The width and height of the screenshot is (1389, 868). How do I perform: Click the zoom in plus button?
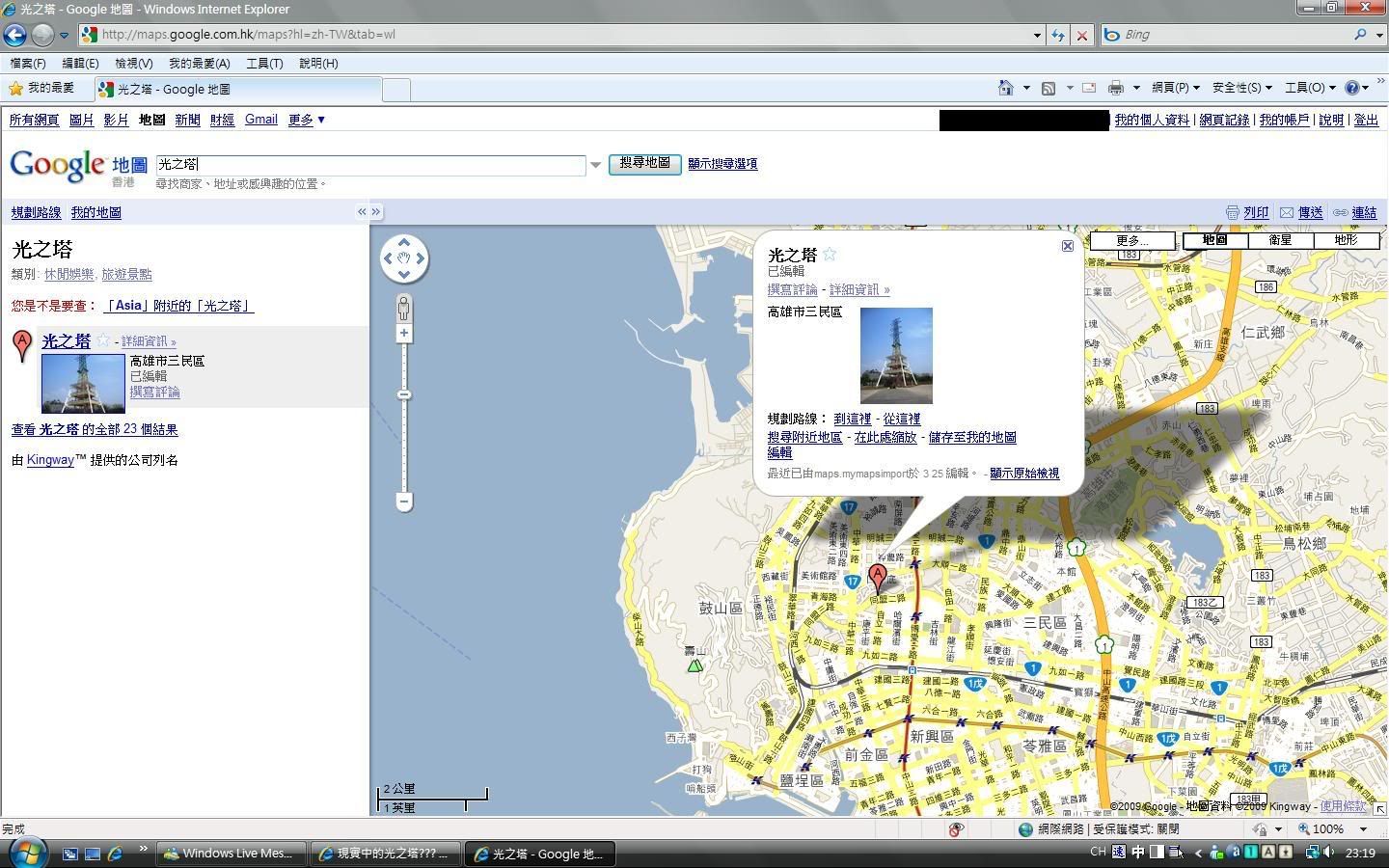[x=403, y=334]
